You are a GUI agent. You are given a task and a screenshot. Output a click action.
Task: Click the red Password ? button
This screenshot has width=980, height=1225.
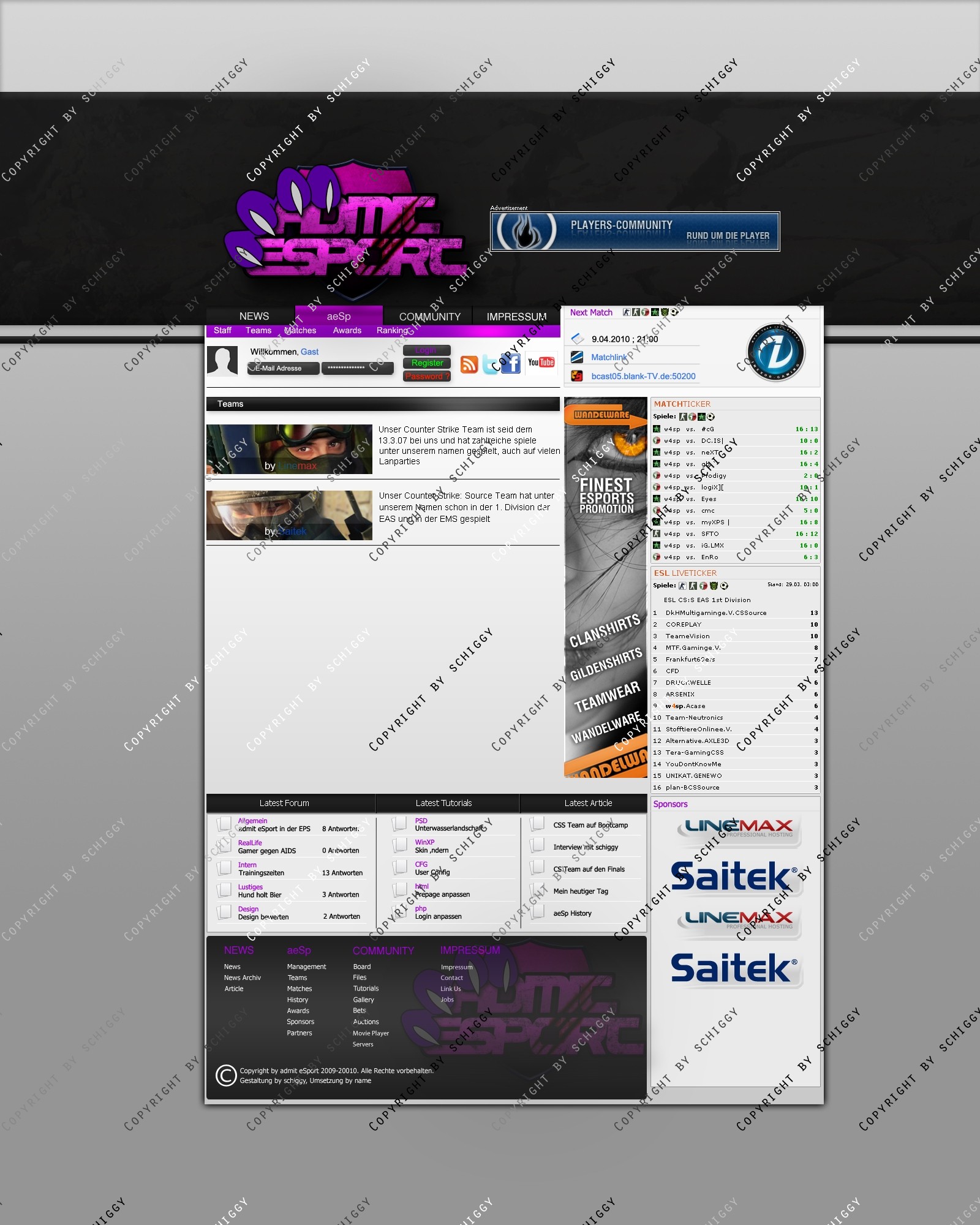point(427,376)
